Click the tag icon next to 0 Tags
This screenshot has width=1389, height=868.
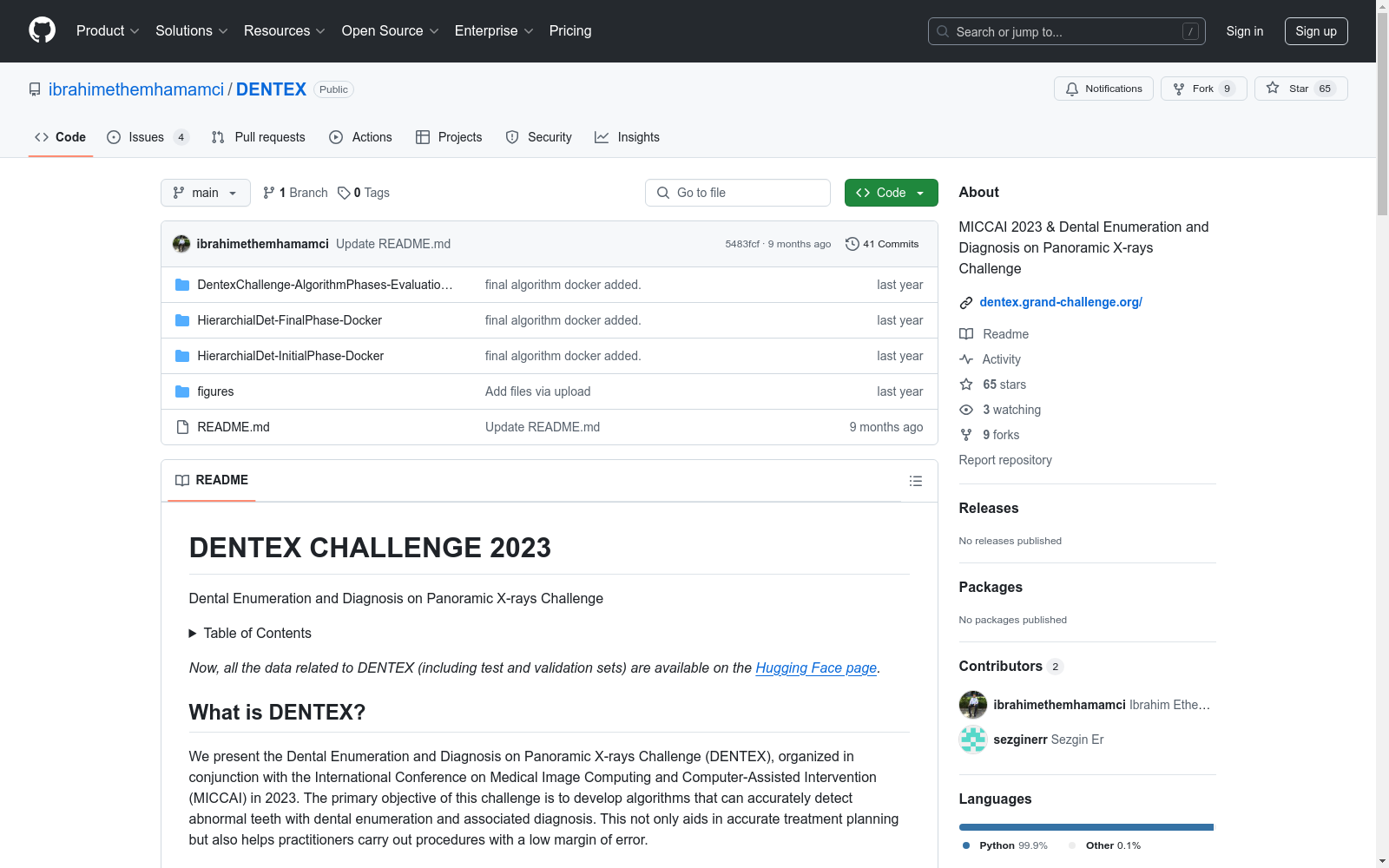tap(344, 193)
